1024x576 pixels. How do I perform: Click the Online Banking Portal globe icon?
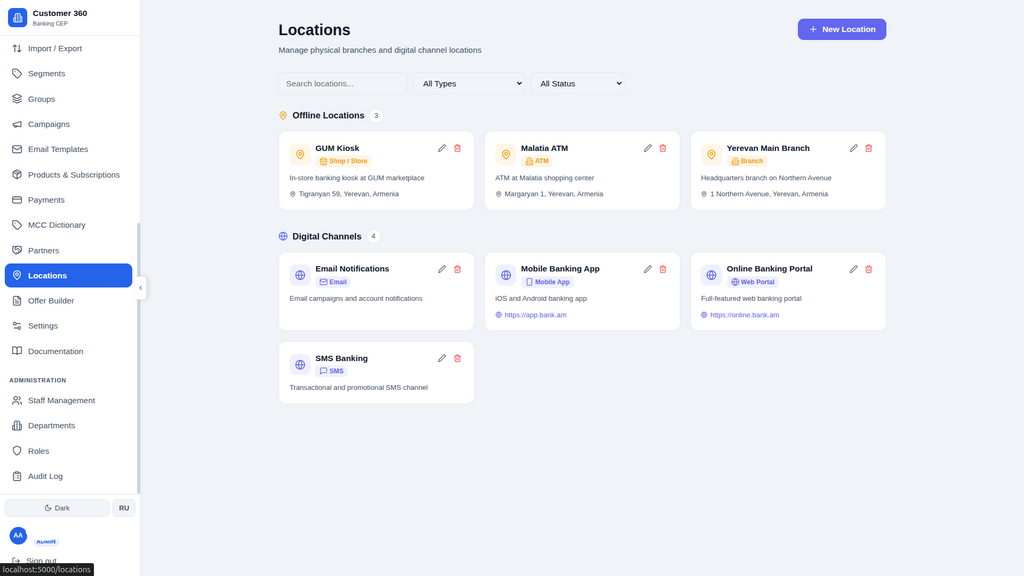pos(711,276)
